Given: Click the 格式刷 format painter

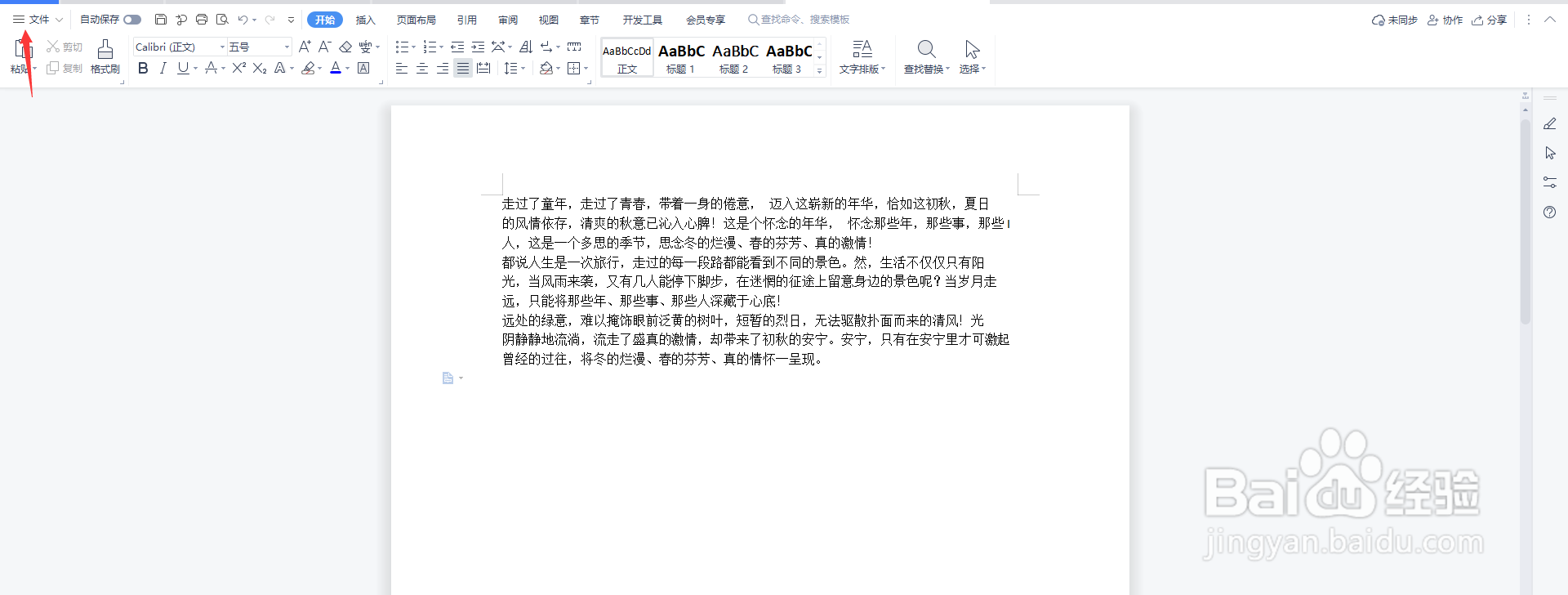Looking at the screenshot, I should click(x=105, y=57).
